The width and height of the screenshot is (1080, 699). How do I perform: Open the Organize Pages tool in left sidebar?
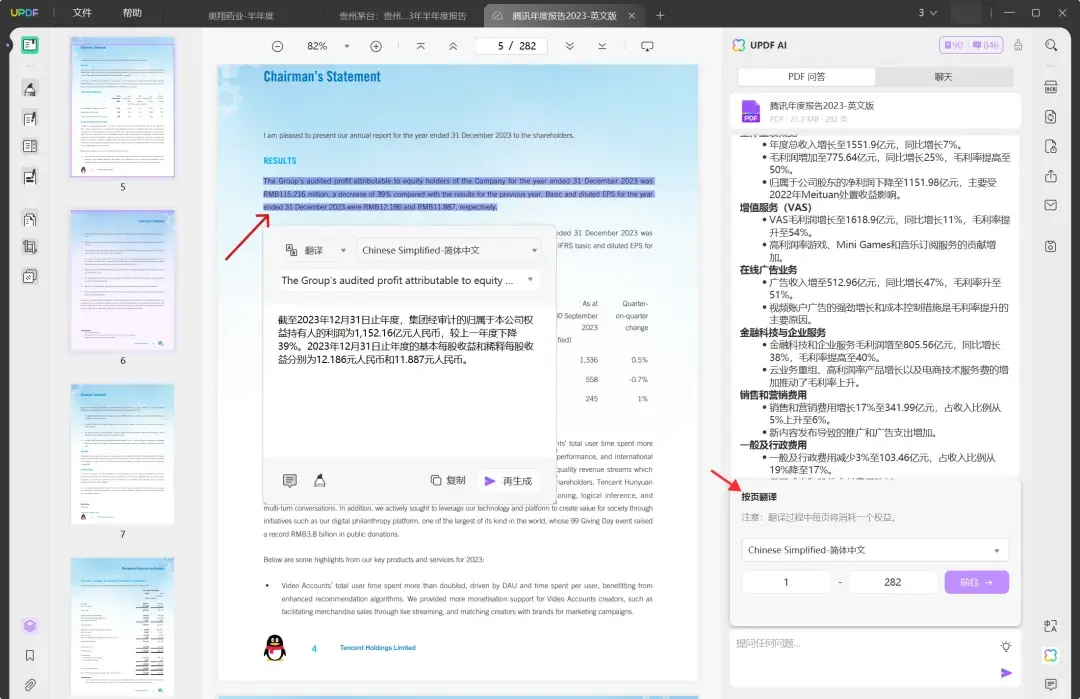pos(30,220)
